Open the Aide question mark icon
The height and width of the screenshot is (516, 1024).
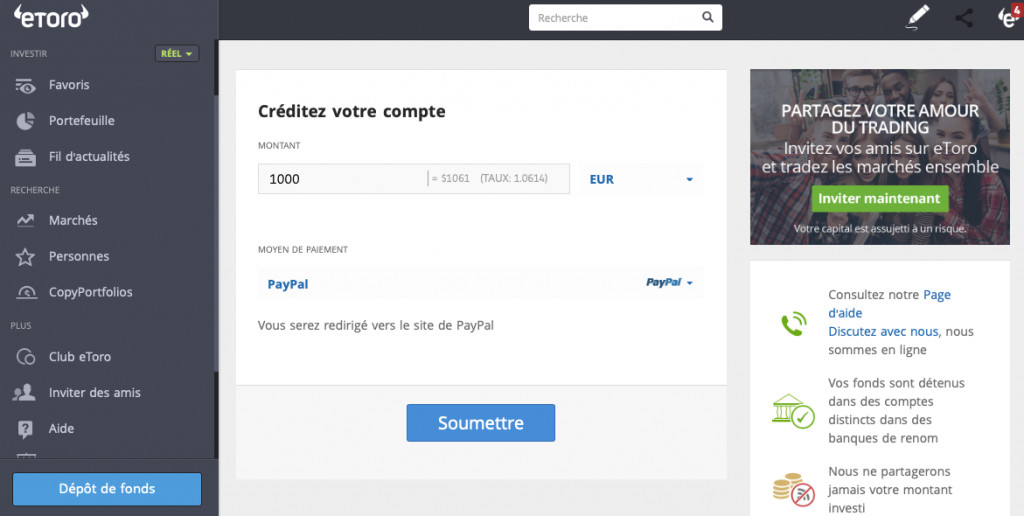[25, 429]
